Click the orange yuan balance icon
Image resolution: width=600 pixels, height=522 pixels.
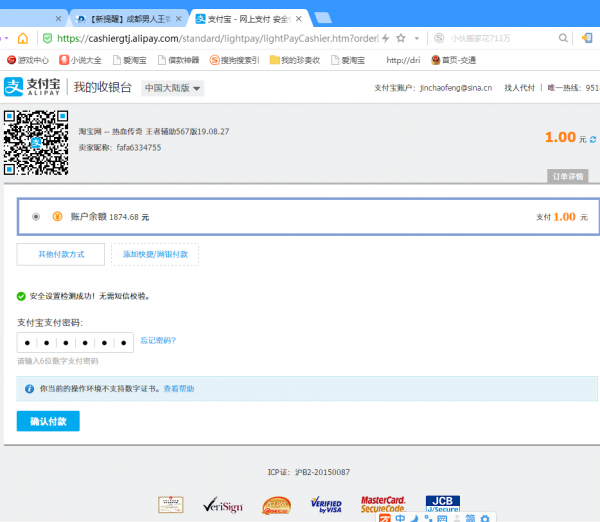pyautogui.click(x=57, y=217)
